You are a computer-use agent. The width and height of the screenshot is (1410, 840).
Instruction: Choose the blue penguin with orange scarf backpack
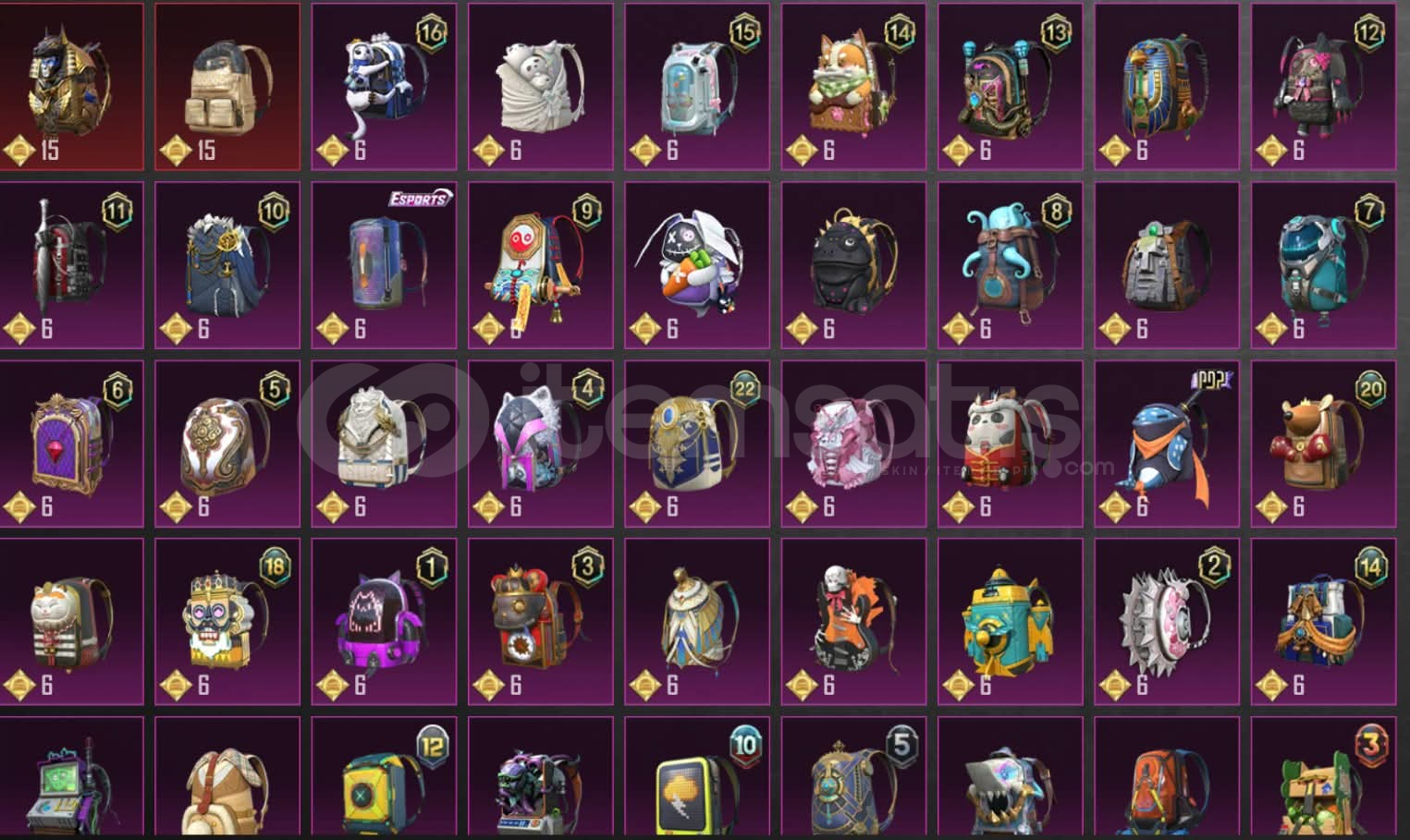click(1167, 444)
